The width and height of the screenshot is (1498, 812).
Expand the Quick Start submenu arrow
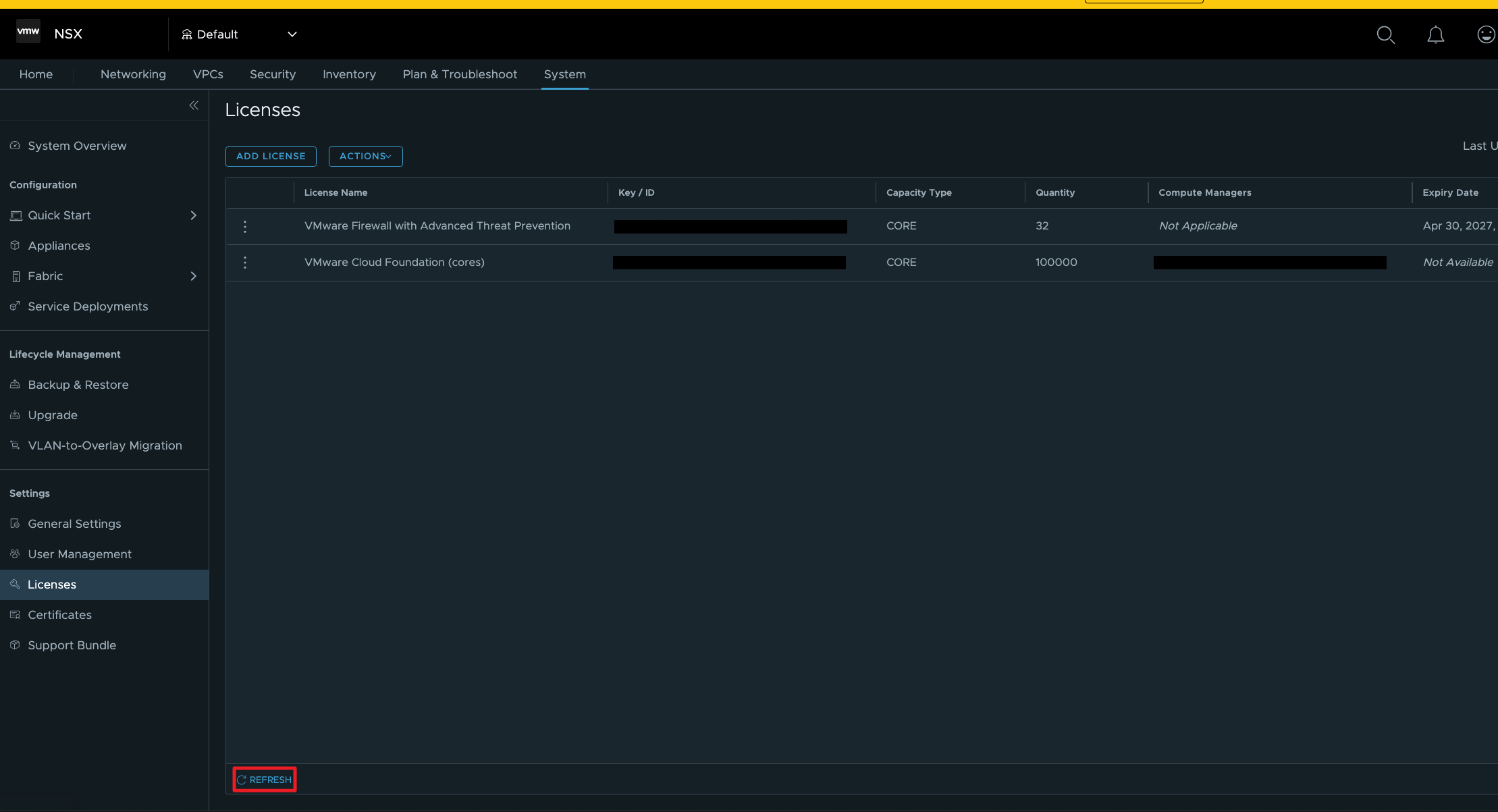193,215
